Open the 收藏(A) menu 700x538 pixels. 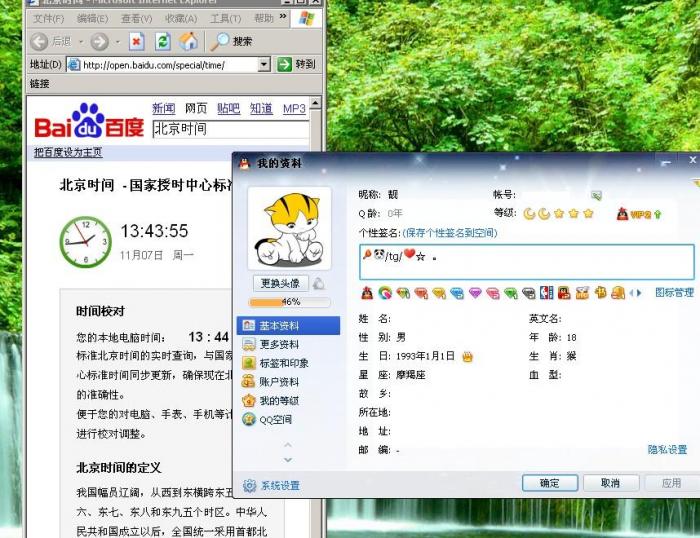point(181,19)
